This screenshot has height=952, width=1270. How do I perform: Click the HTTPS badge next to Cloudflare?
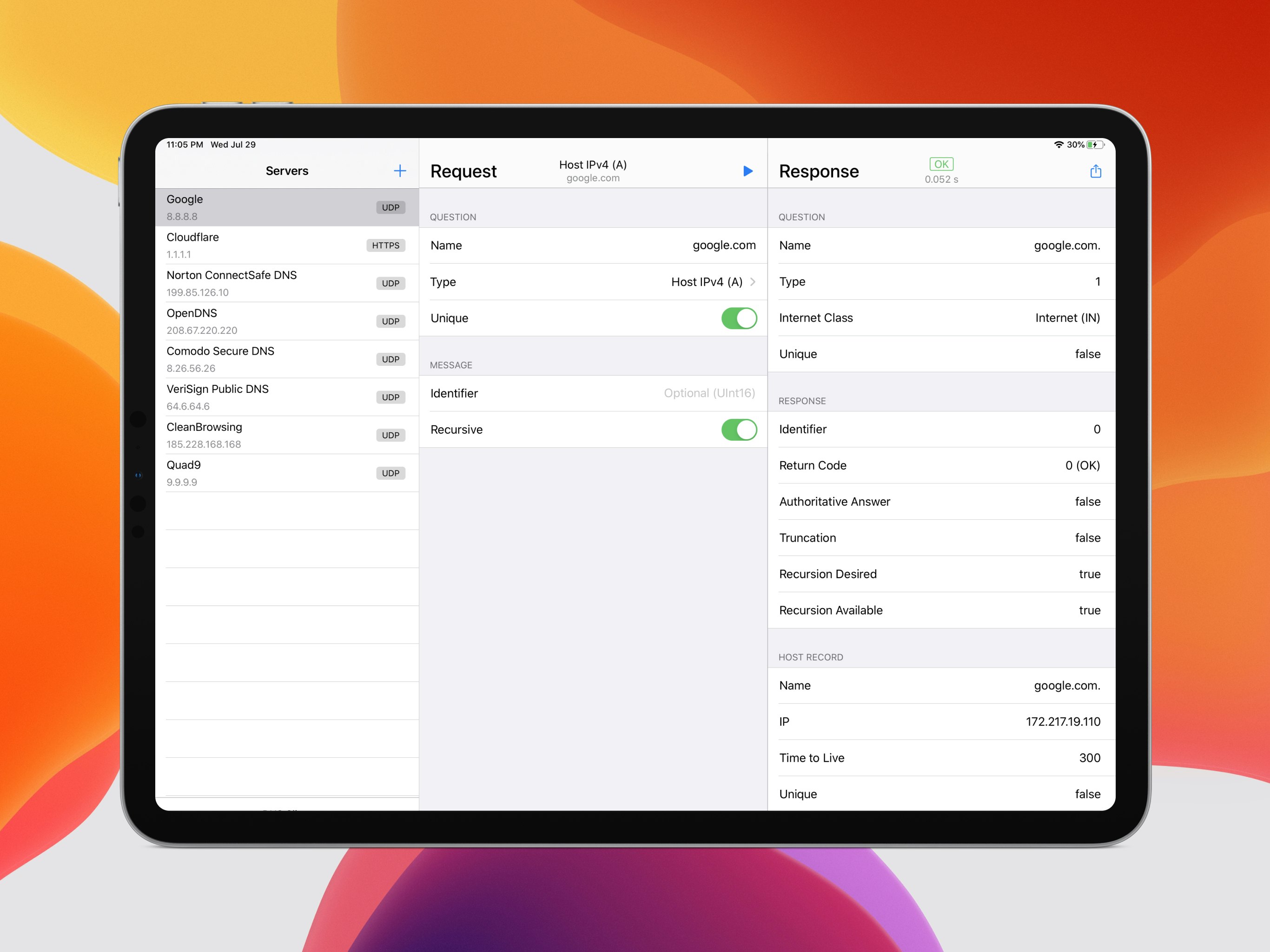pyautogui.click(x=386, y=245)
